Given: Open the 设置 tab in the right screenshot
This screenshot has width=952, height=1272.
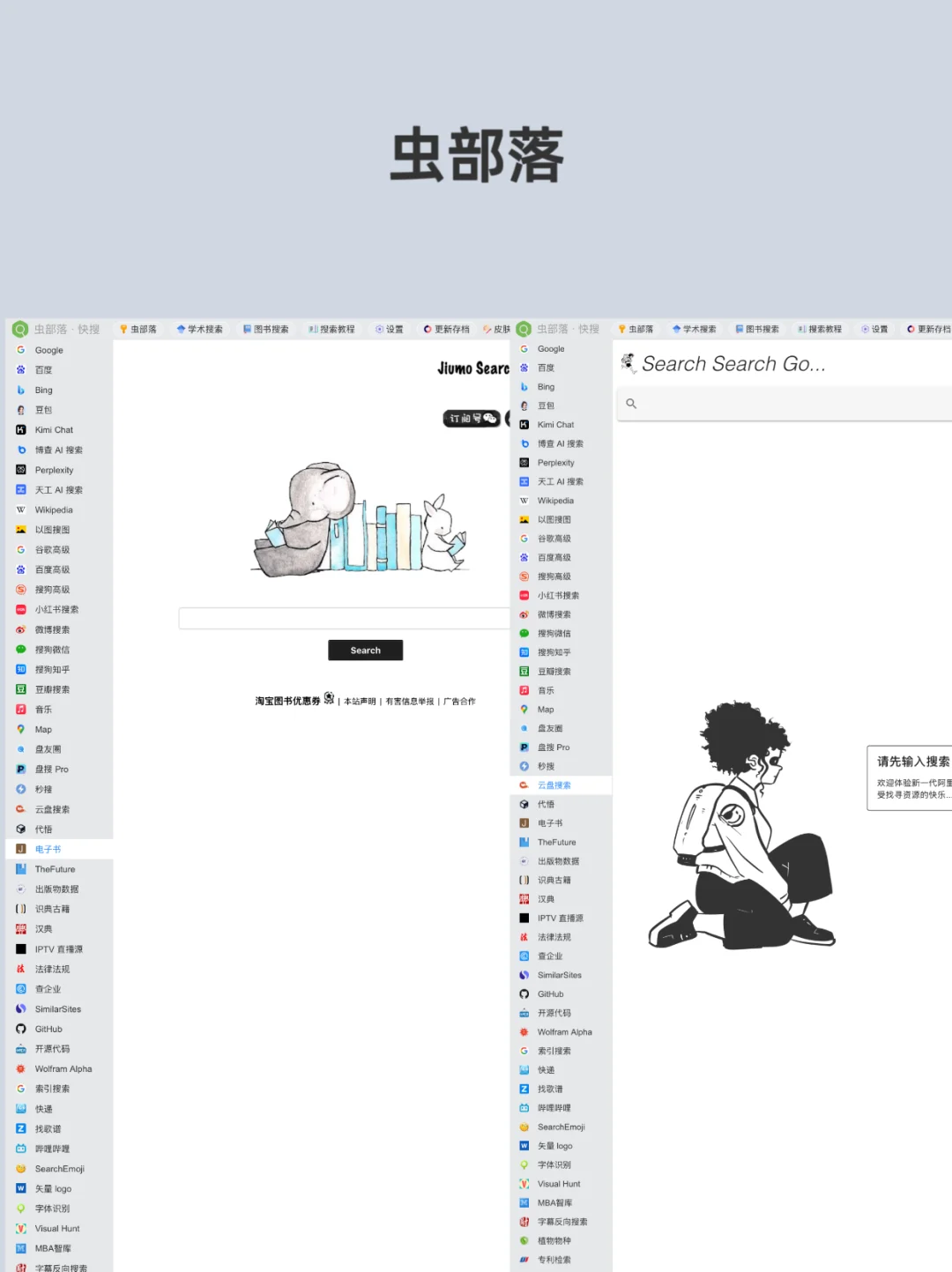Looking at the screenshot, I should click(x=874, y=329).
